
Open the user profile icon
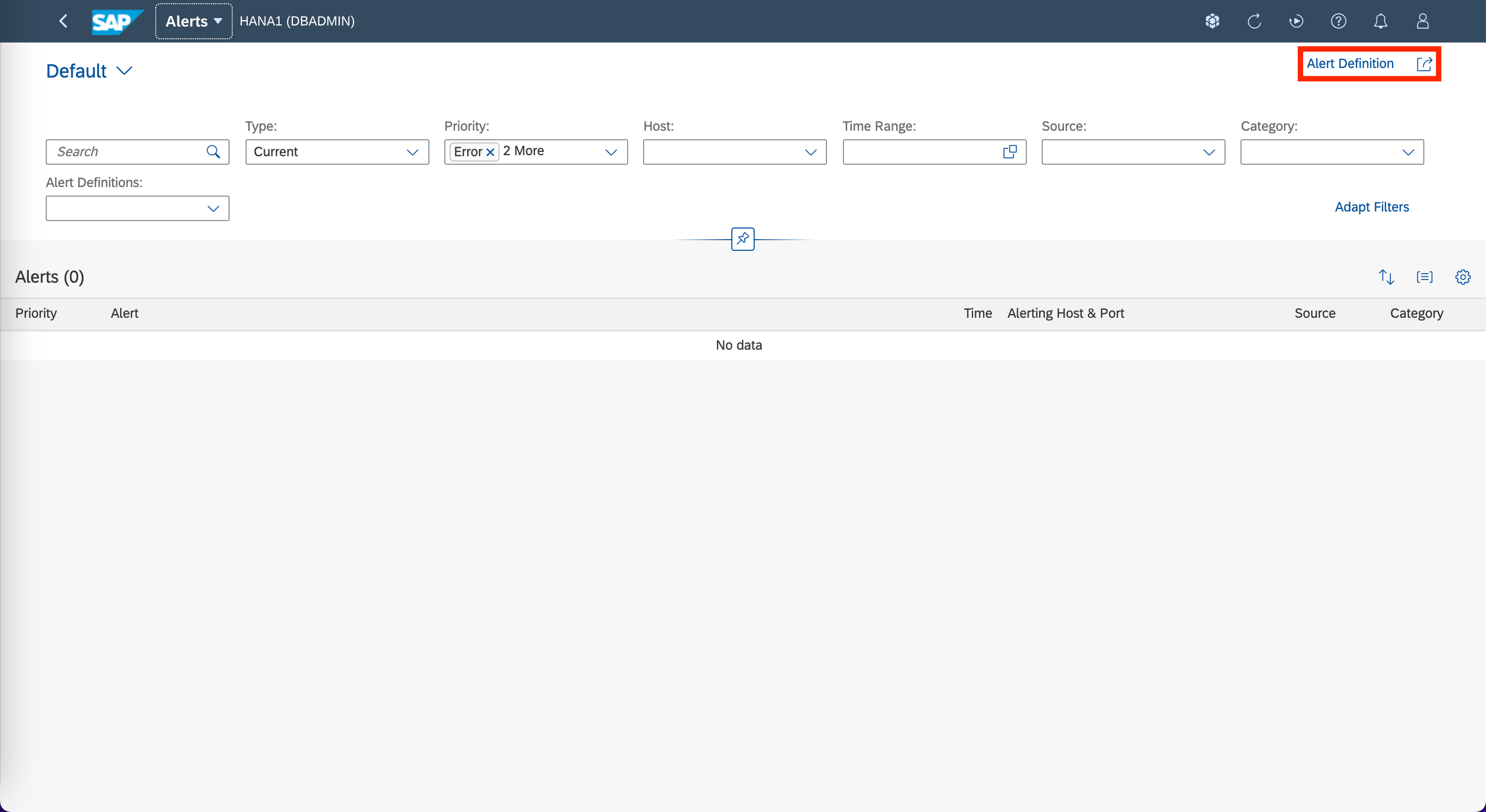[x=1423, y=21]
